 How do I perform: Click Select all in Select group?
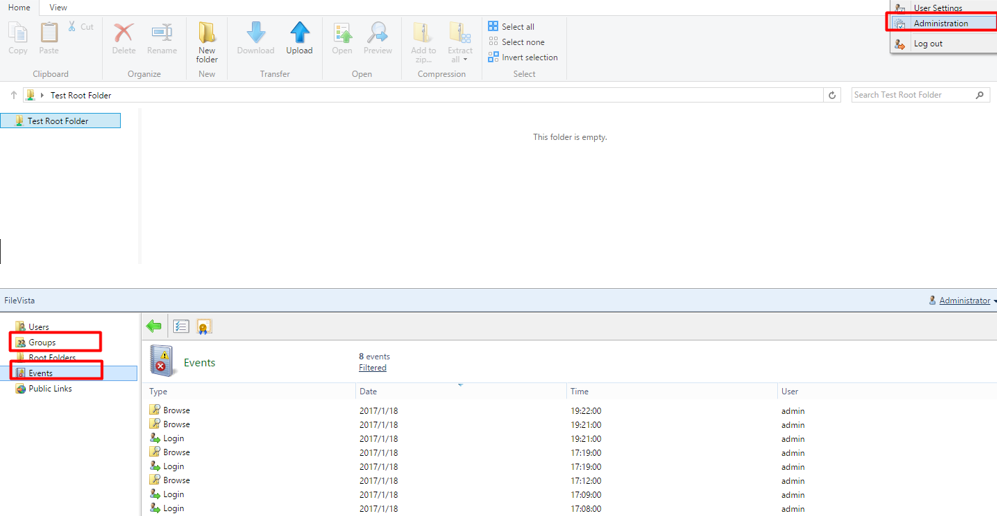[x=511, y=27]
